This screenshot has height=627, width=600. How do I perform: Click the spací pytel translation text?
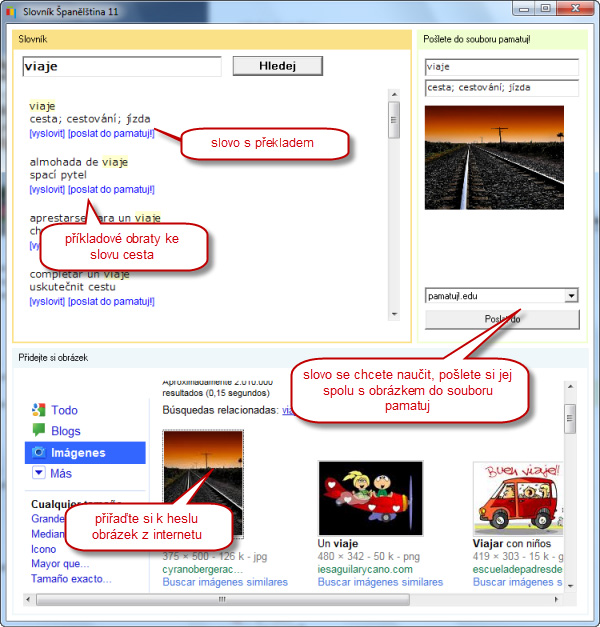pos(58,175)
